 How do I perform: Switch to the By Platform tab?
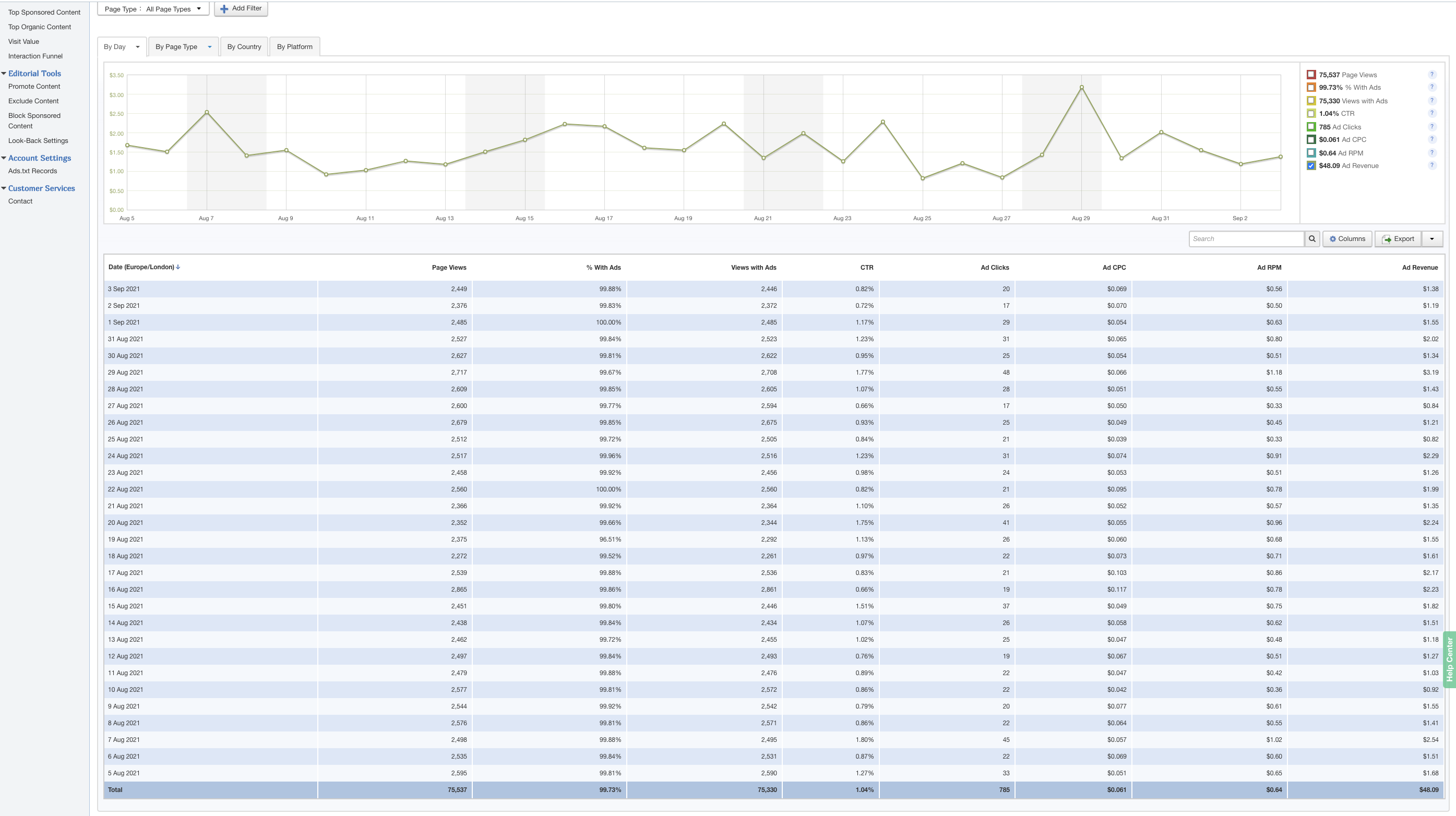294,47
